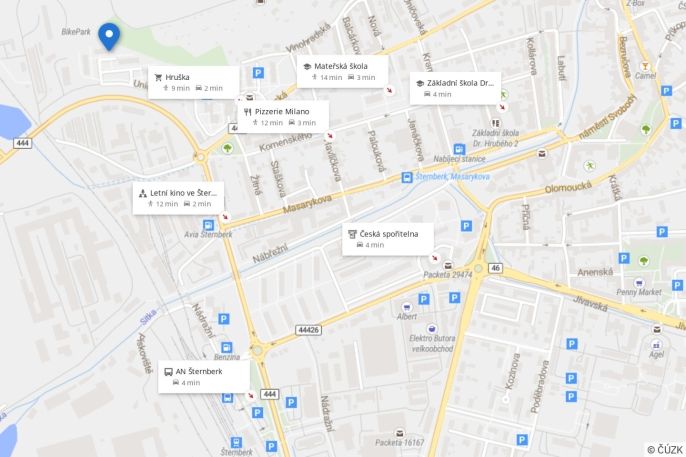
Task: Click the Avia Šternberk bus stop icon
Action: [208, 225]
